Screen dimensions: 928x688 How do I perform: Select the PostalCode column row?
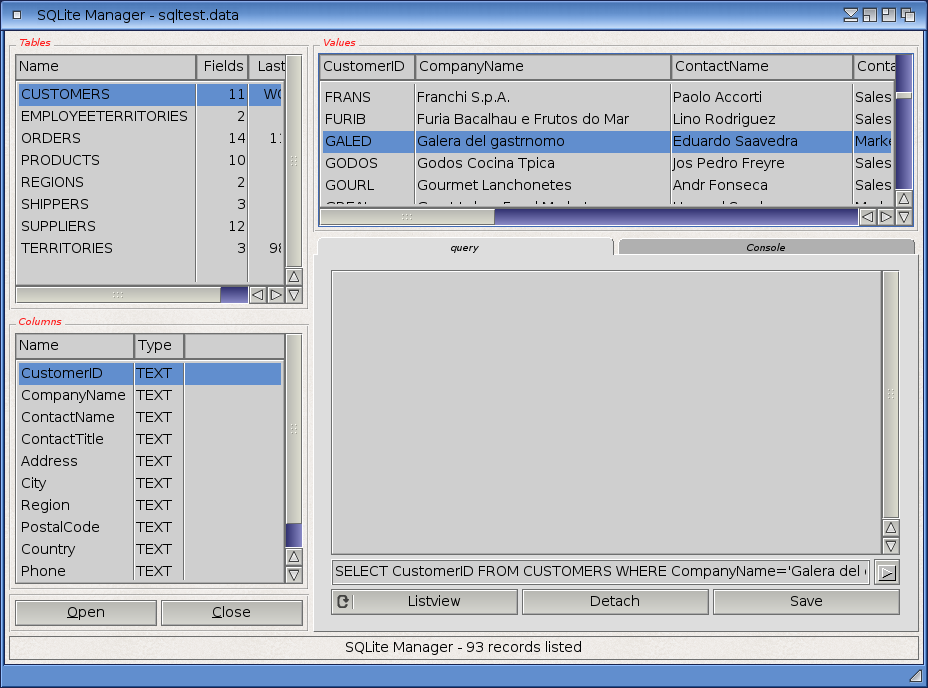pyautogui.click(x=149, y=527)
